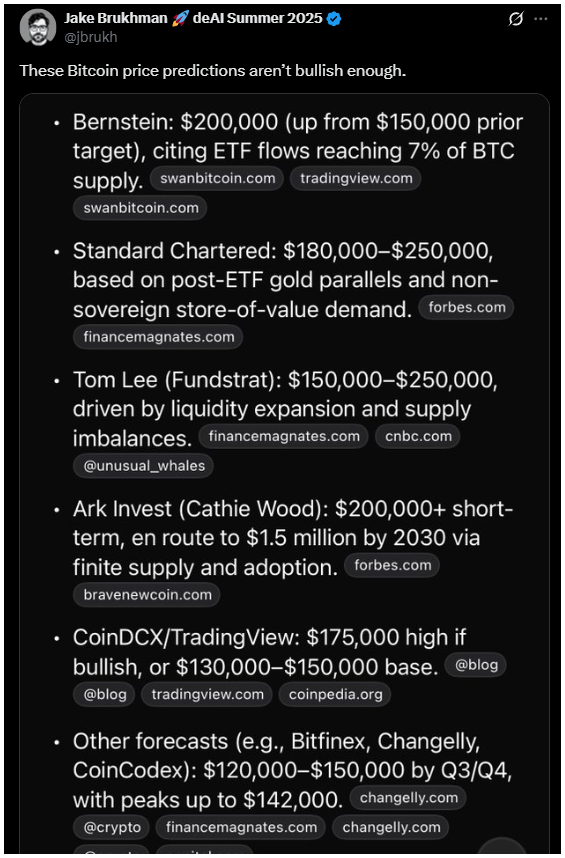Open the @unusual_whales source chip
This screenshot has height=858, width=565.
pos(144,466)
